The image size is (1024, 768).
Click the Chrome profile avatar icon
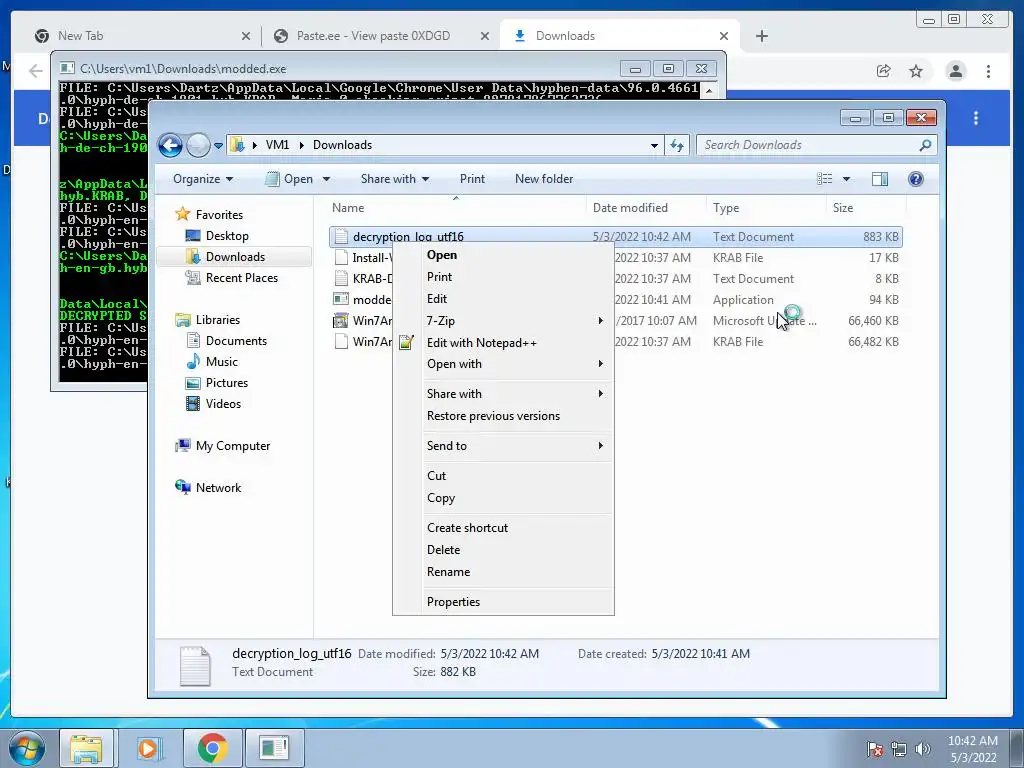(955, 71)
